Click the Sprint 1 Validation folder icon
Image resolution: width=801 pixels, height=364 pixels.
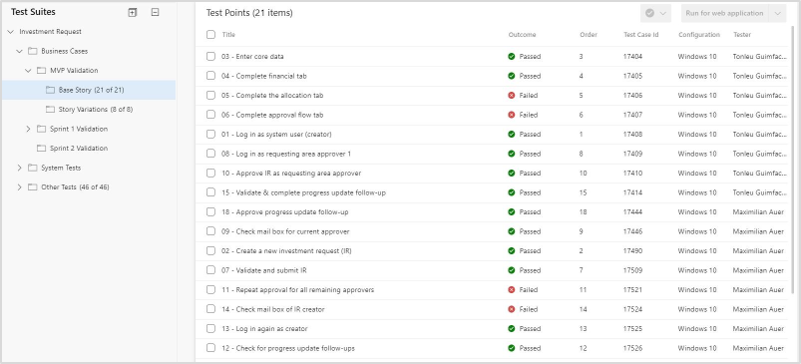tap(41, 129)
